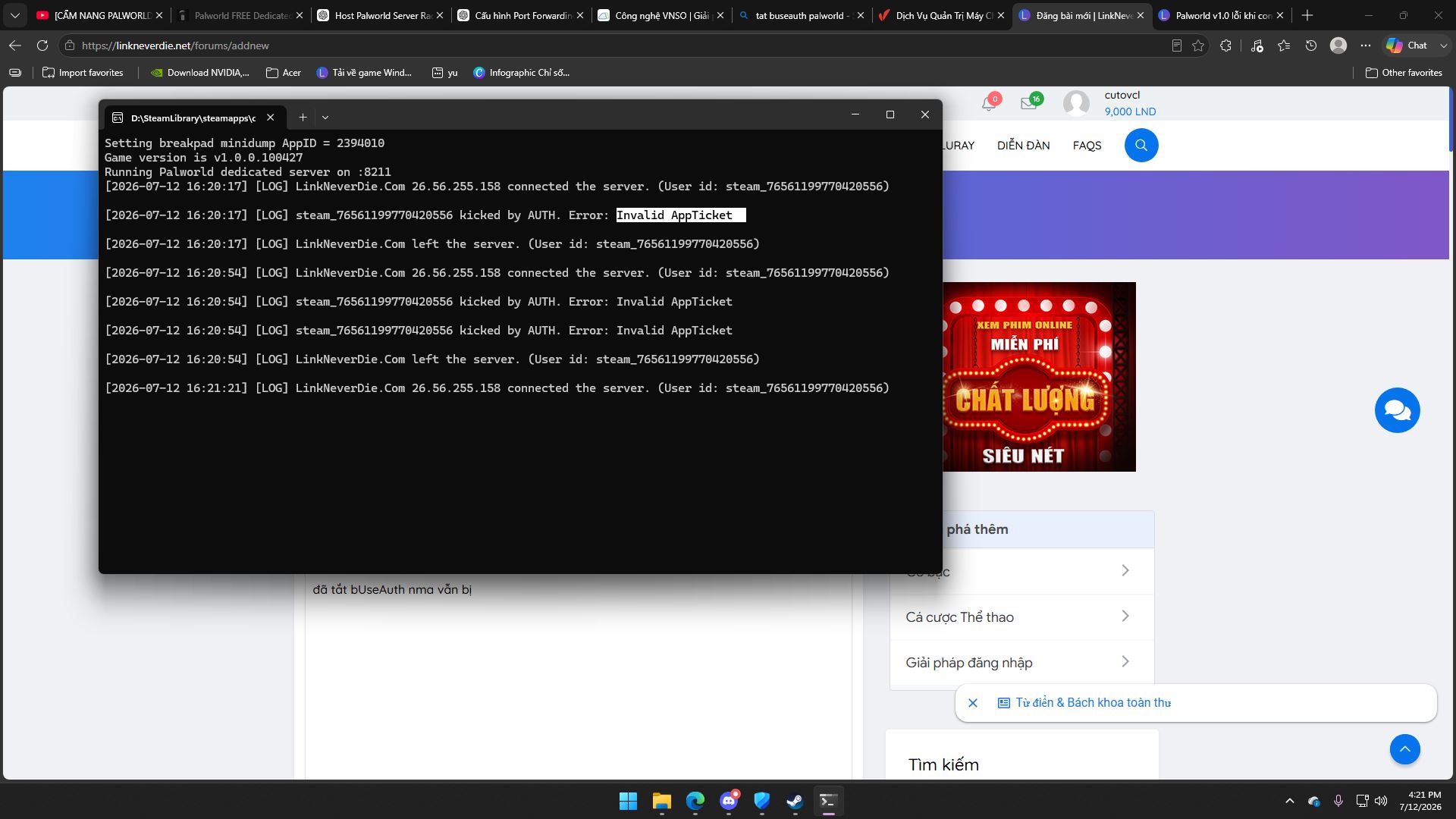Open the Acer bookmarks folder

(284, 73)
